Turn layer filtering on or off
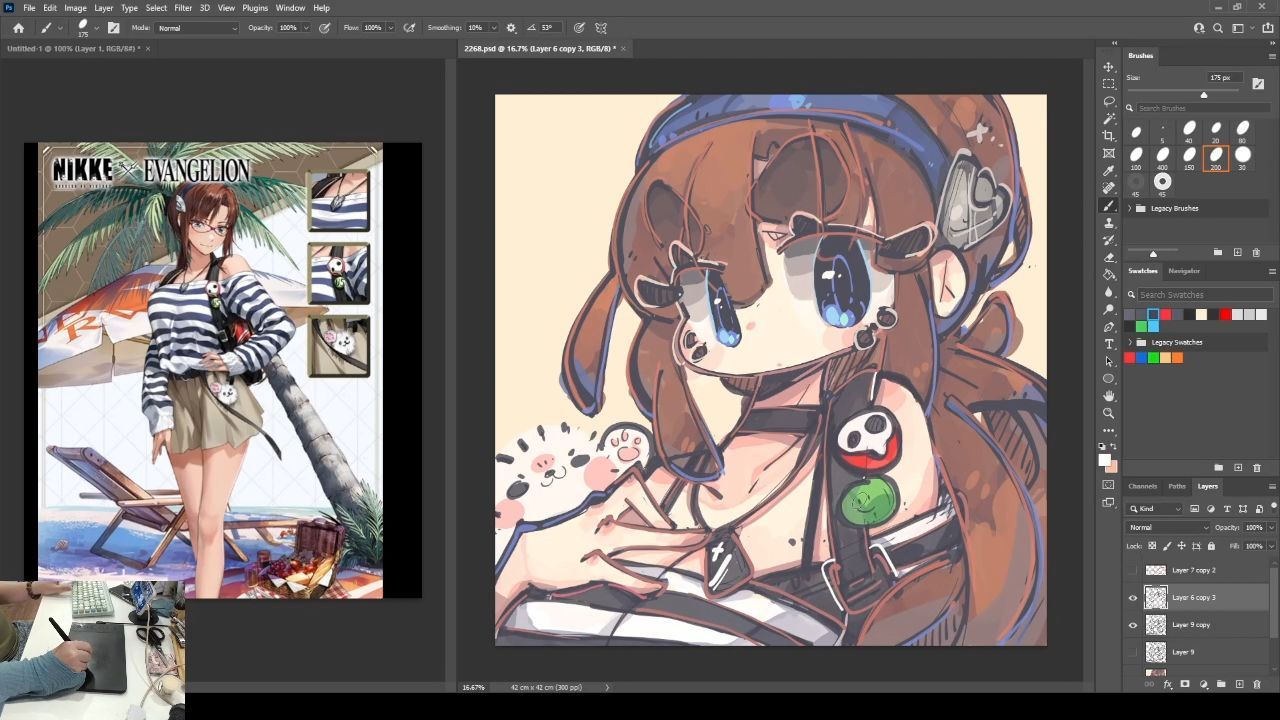The image size is (1280, 720). (1273, 508)
